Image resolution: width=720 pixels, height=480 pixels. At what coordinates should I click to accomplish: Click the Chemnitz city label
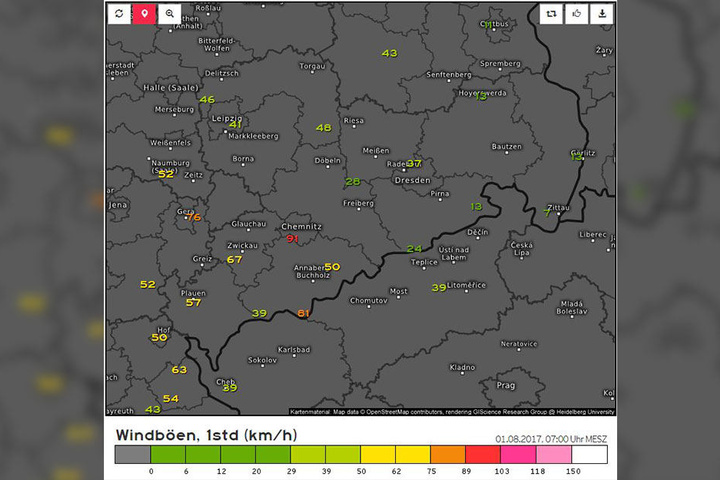[301, 226]
